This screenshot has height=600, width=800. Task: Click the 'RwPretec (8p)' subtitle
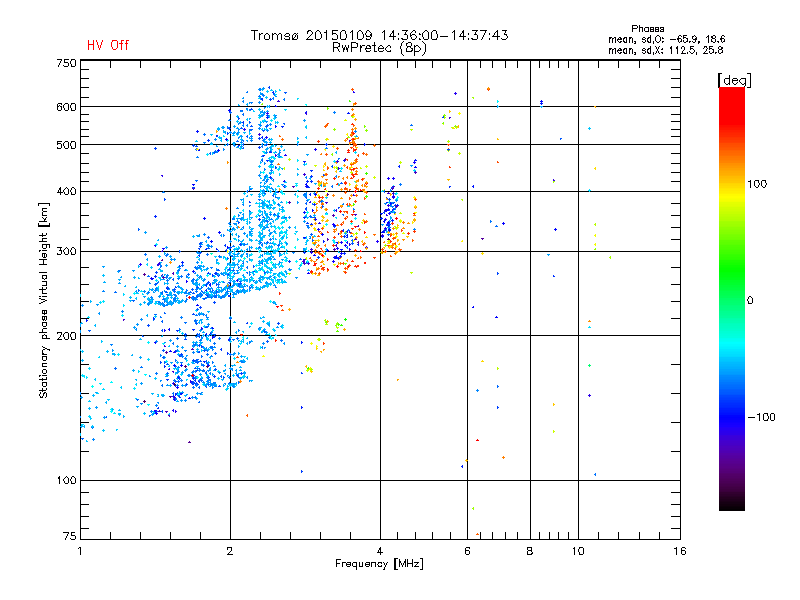point(379,48)
